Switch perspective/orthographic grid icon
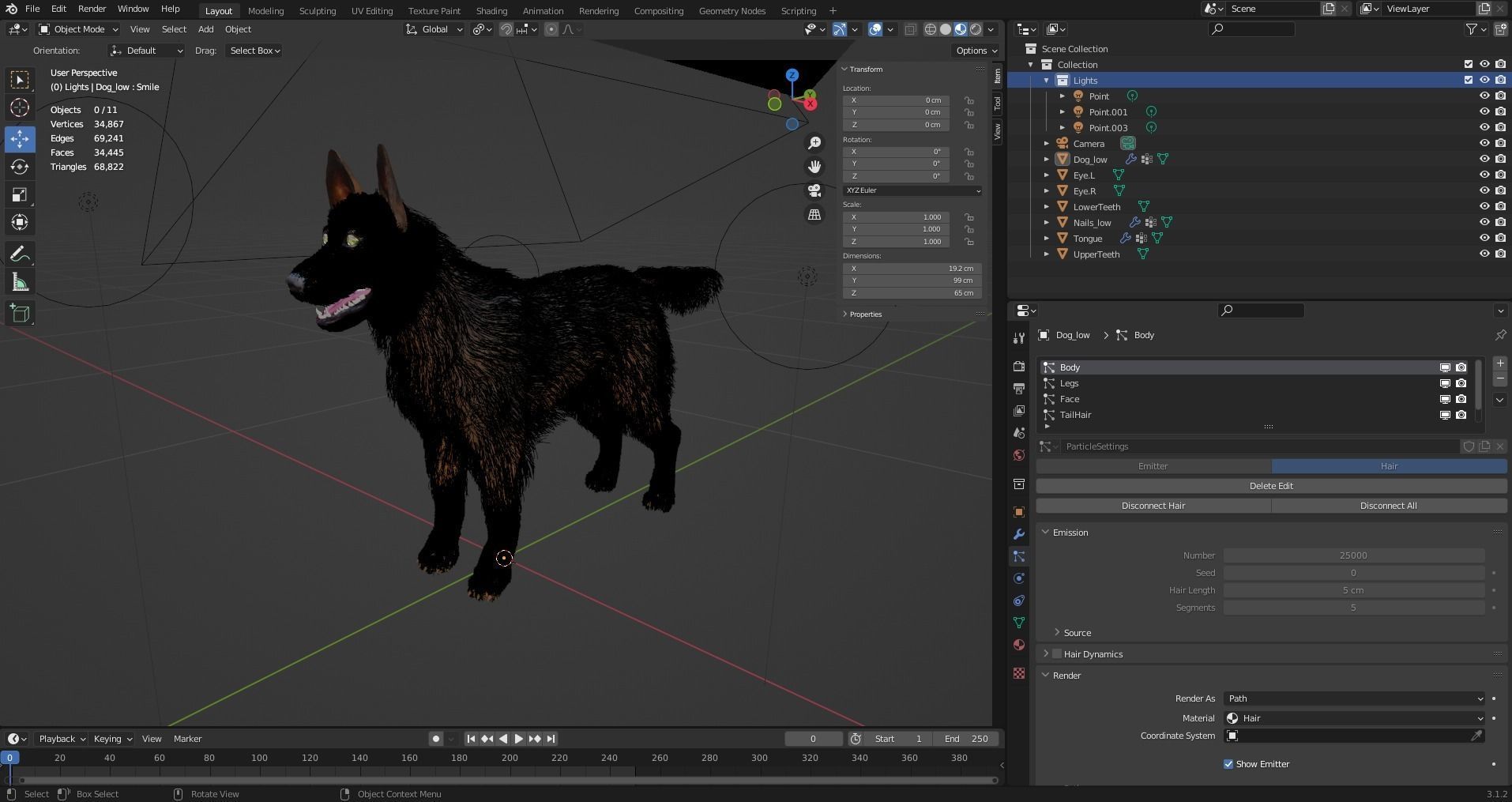 click(814, 214)
